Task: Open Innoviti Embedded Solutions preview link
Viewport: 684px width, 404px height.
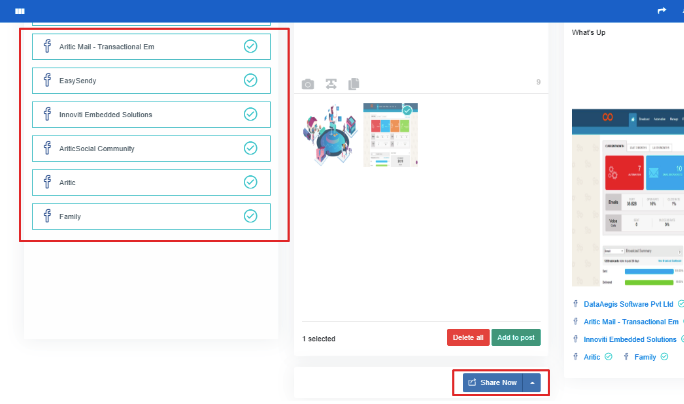Action: (630, 339)
